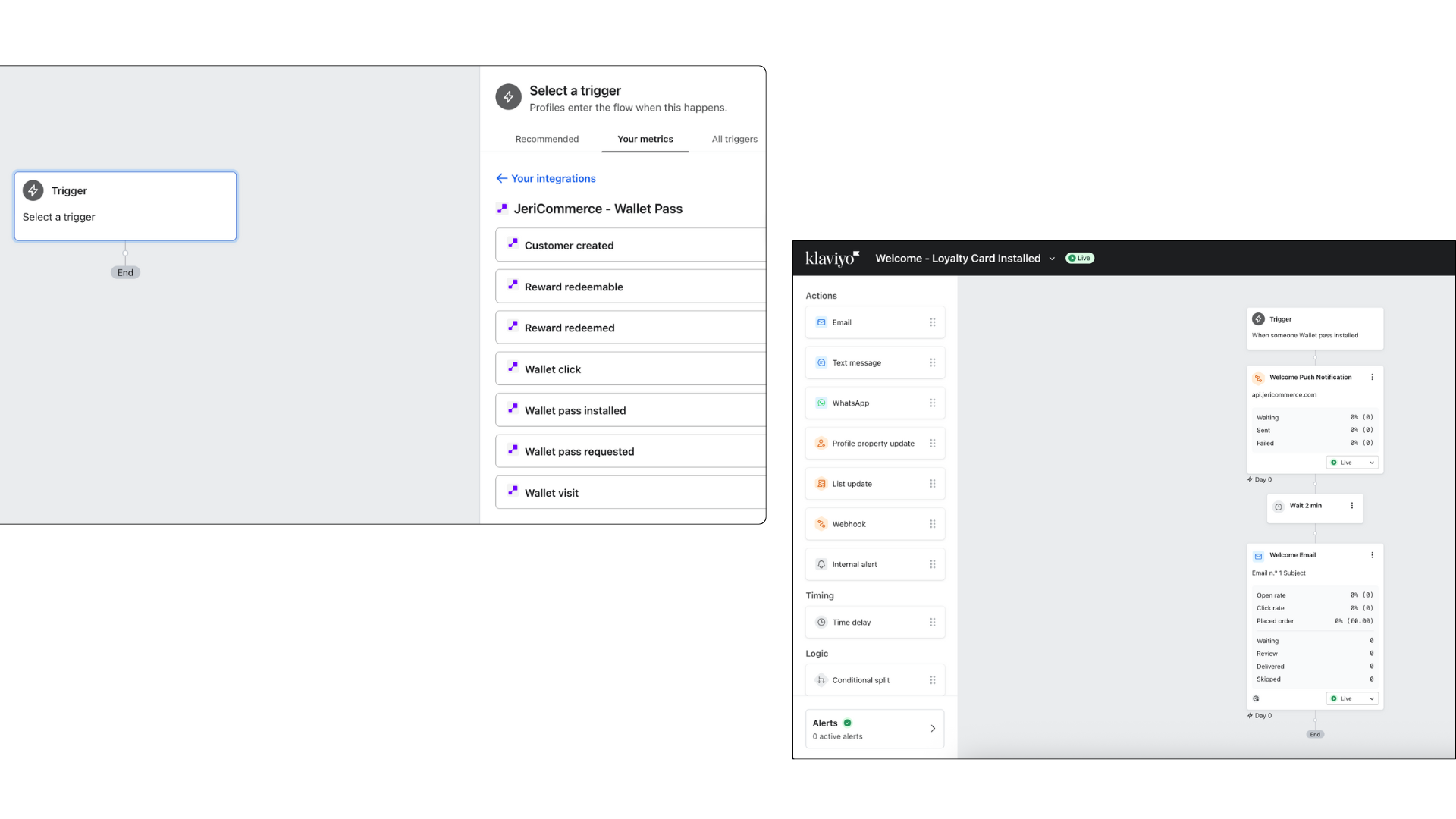1456x819 pixels.
Task: Expand the flow name dropdown chevron
Action: (x=1052, y=259)
